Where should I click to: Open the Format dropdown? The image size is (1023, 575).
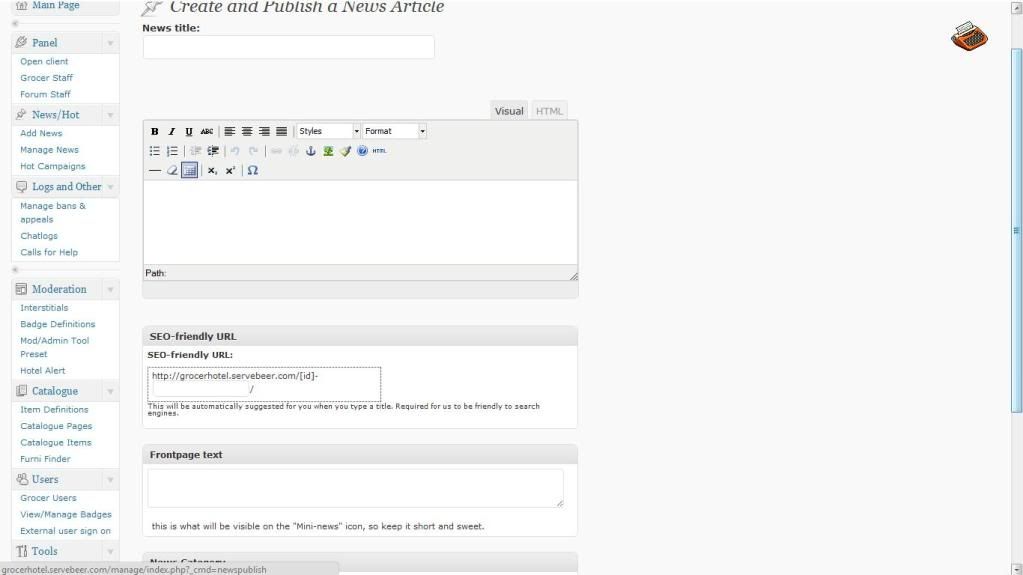(x=394, y=131)
